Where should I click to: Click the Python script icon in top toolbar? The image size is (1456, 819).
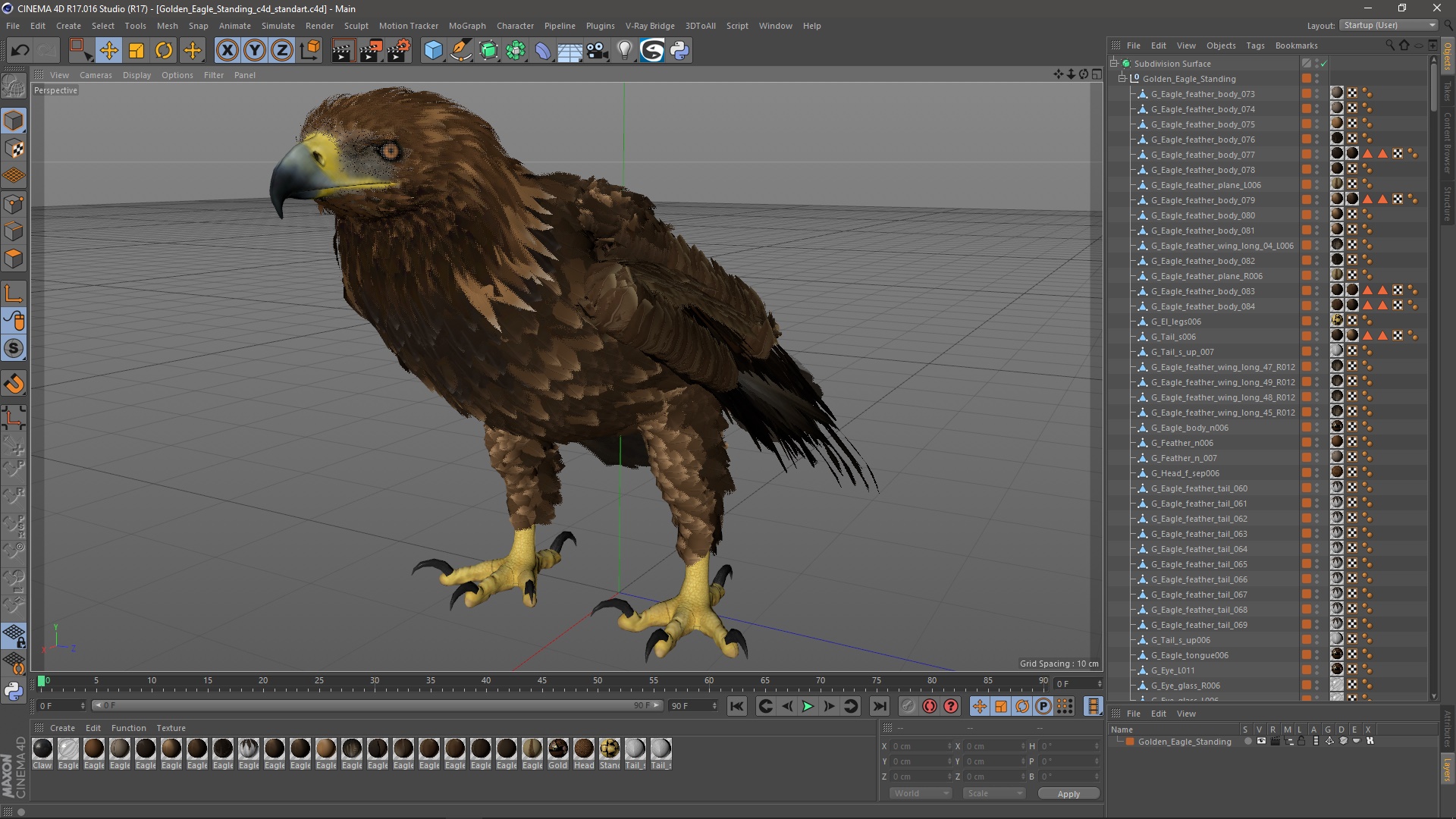[679, 51]
